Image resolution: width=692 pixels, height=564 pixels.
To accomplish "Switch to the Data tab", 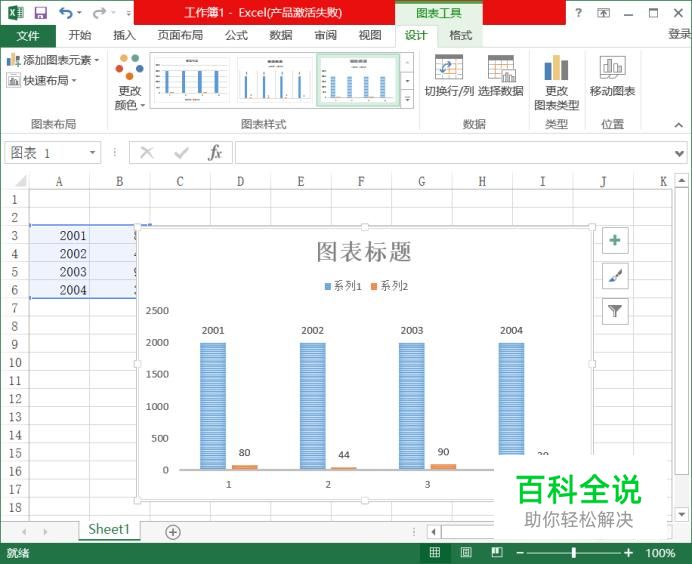I will click(x=281, y=35).
